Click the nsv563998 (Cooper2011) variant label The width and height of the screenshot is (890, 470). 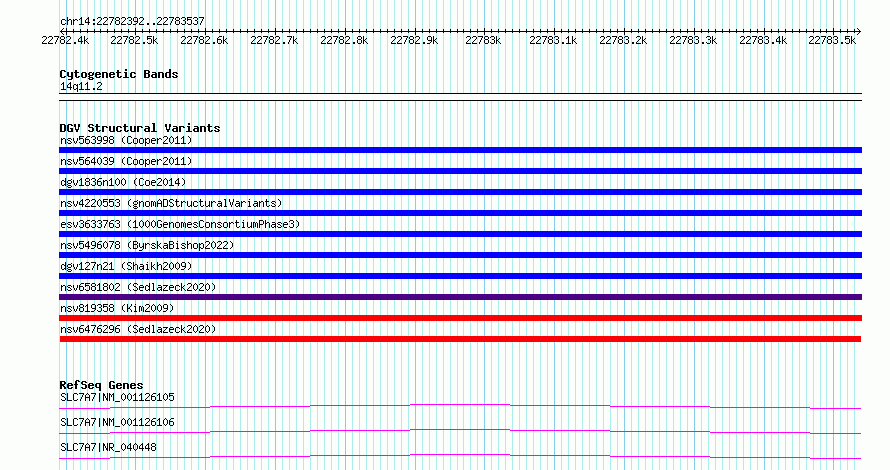(126, 140)
